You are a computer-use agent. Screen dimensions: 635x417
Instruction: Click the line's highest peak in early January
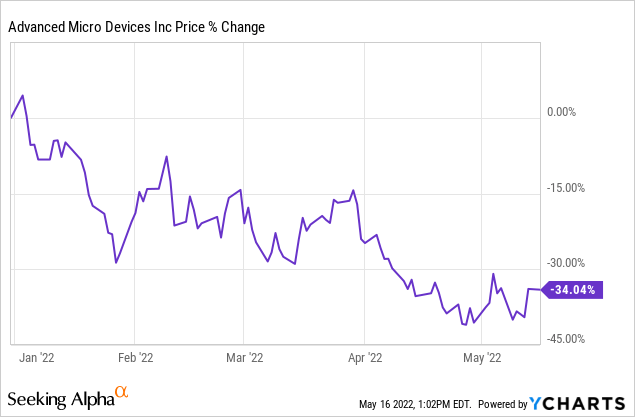point(23,96)
